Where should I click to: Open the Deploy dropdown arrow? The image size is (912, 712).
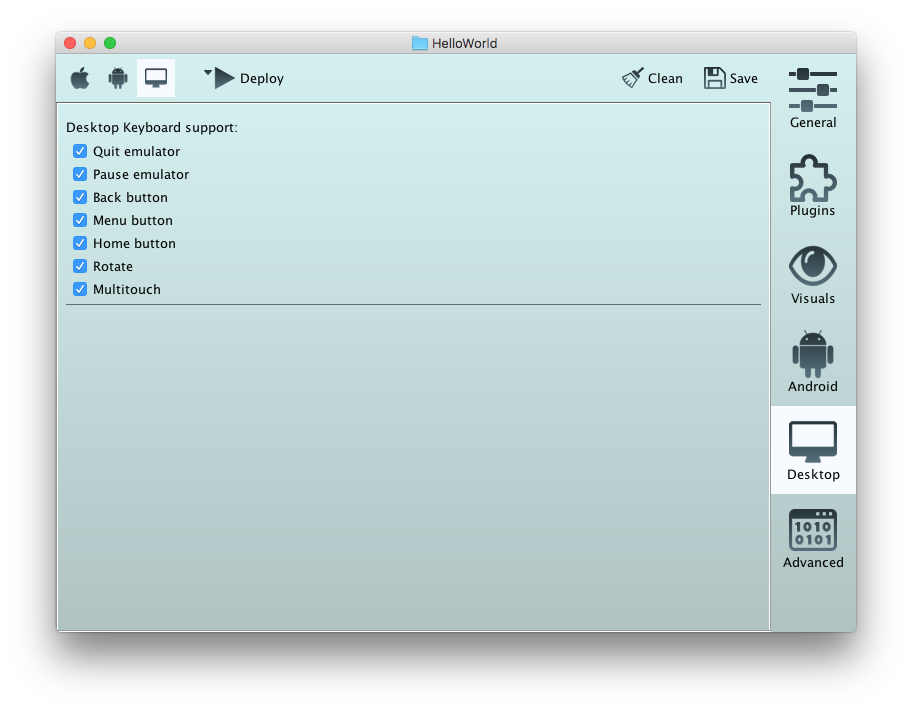click(x=208, y=73)
